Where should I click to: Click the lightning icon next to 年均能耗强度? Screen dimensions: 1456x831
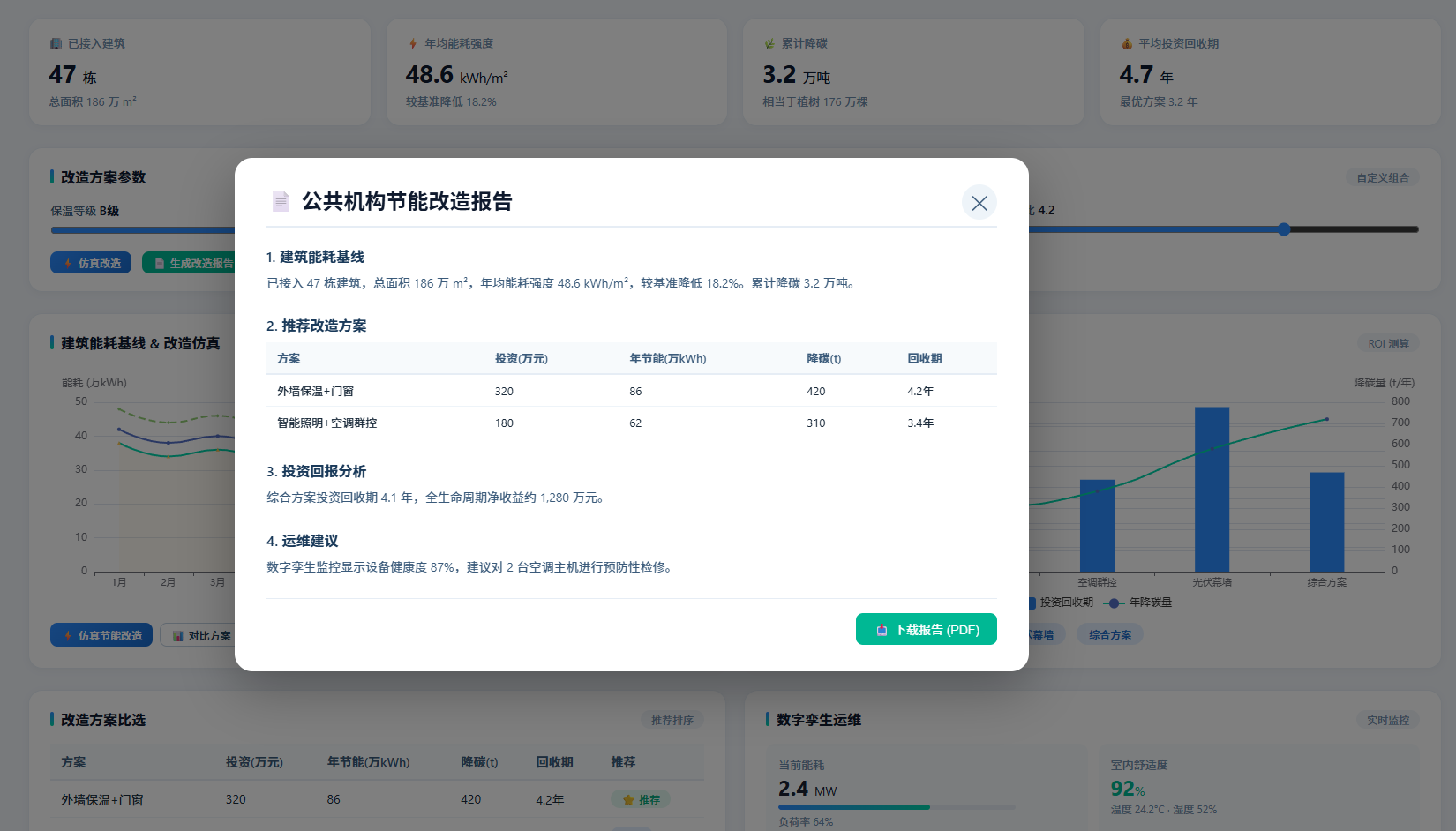coord(412,43)
